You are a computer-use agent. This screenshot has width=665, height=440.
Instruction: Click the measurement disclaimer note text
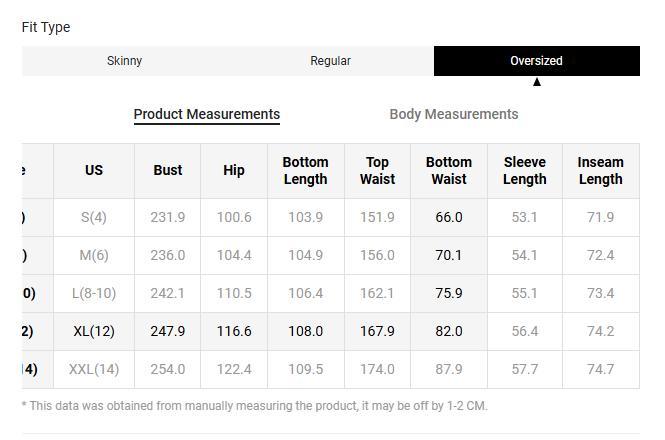pyautogui.click(x=254, y=406)
